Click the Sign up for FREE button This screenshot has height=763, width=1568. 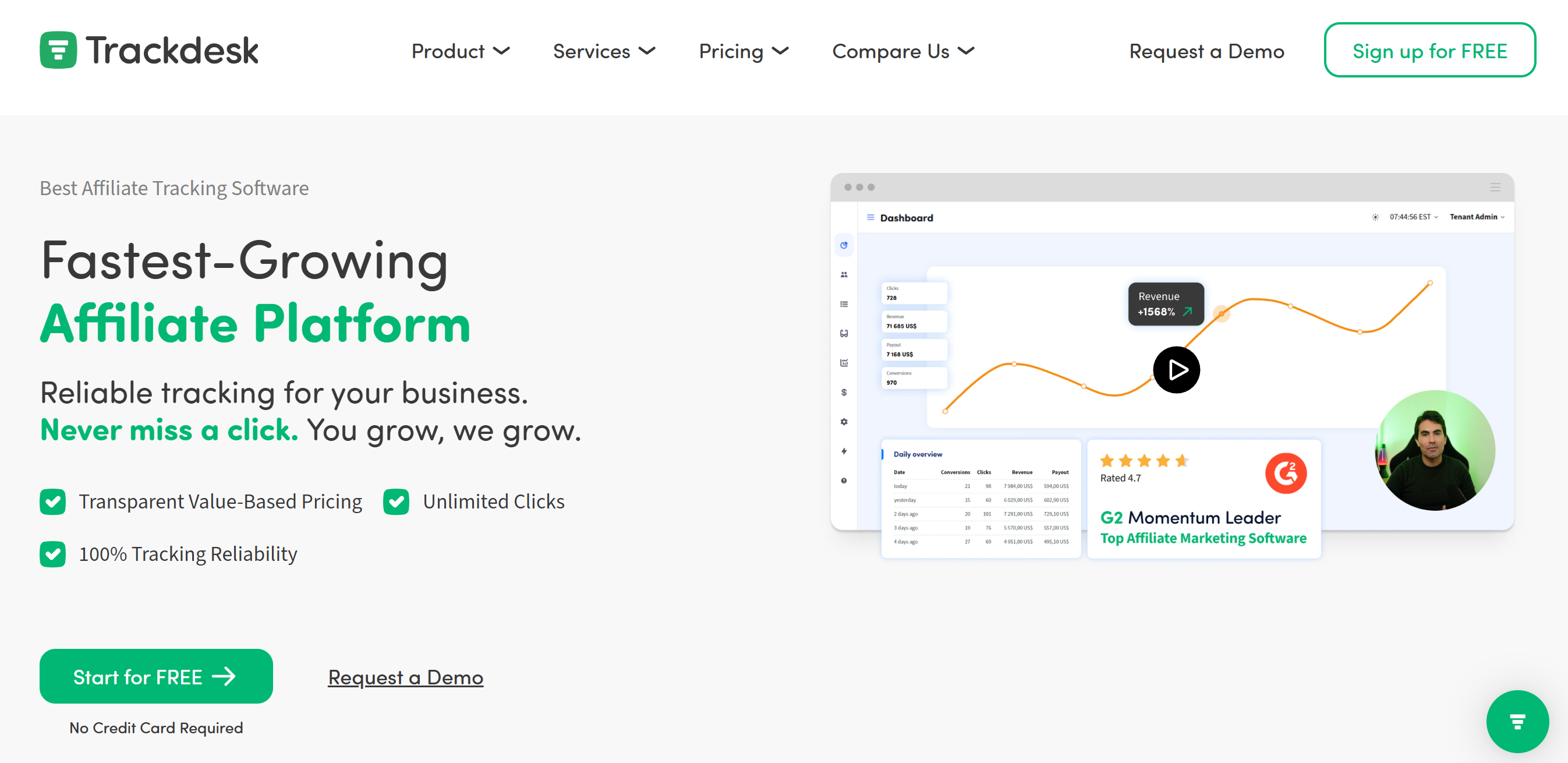click(1430, 51)
